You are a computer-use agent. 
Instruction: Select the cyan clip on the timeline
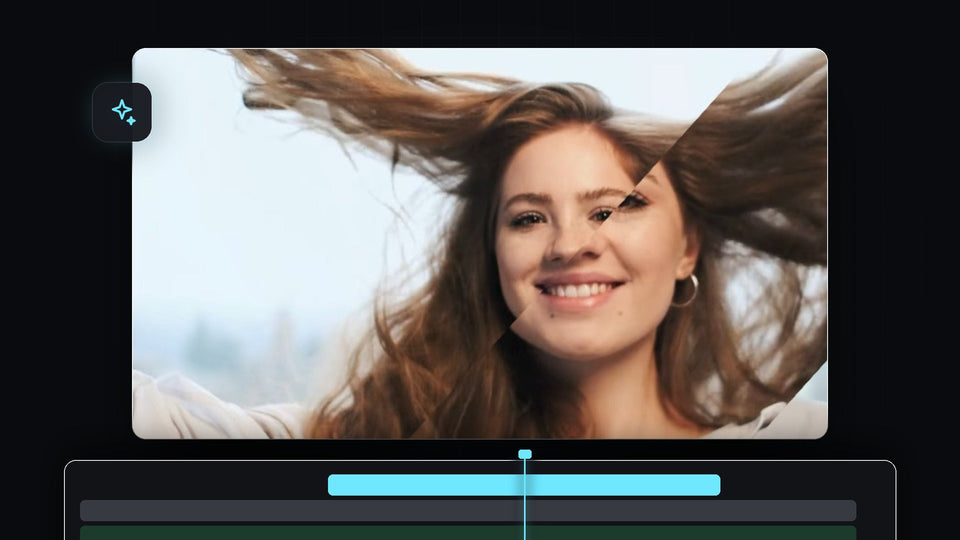click(x=524, y=485)
